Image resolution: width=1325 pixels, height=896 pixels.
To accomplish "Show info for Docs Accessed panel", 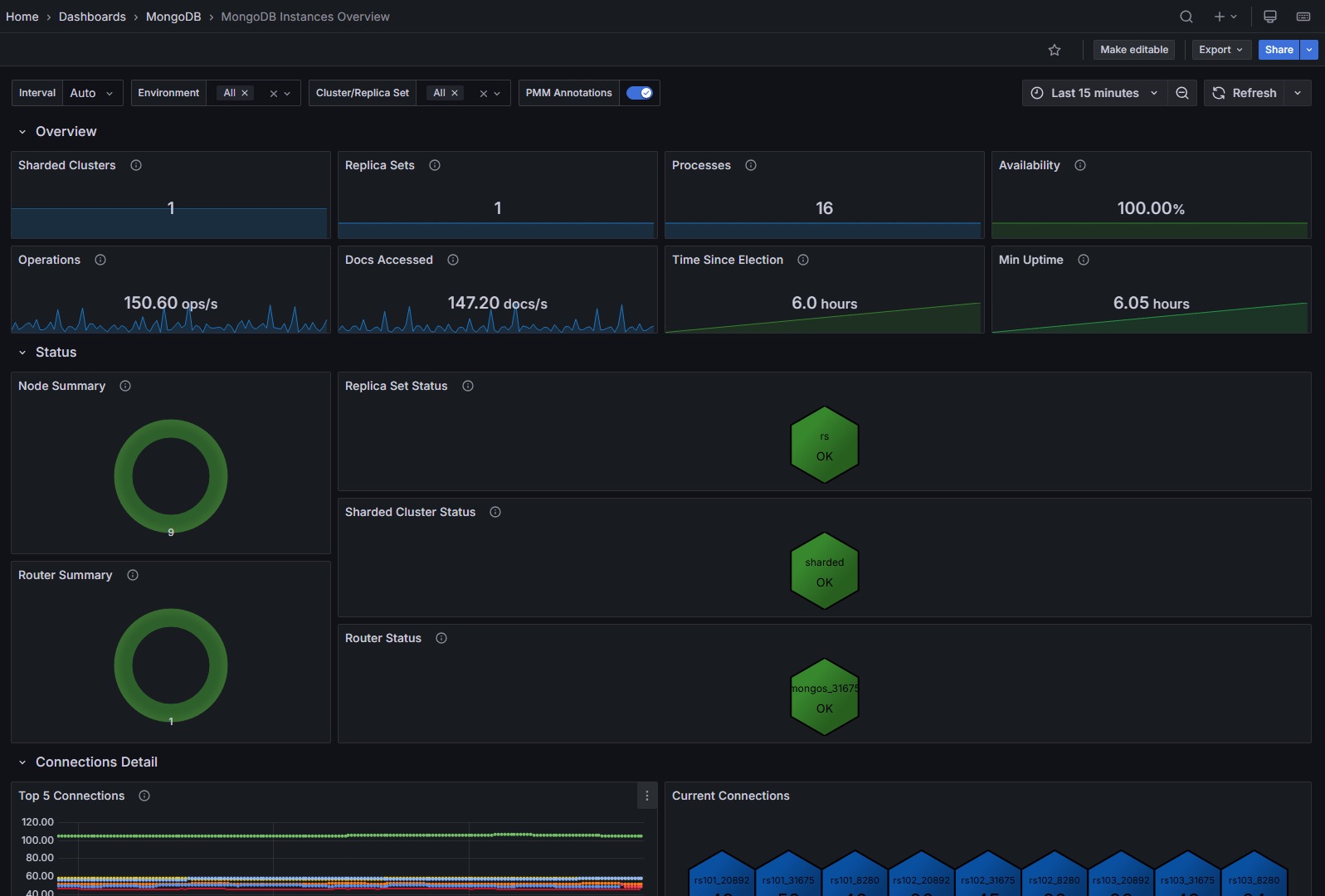I will click(x=453, y=260).
